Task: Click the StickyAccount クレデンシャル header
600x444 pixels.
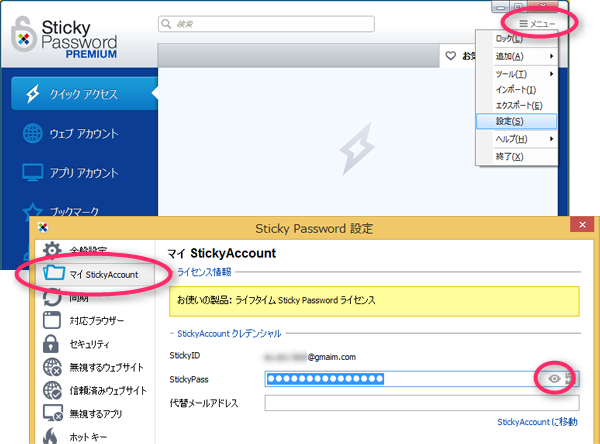Action: pos(229,333)
